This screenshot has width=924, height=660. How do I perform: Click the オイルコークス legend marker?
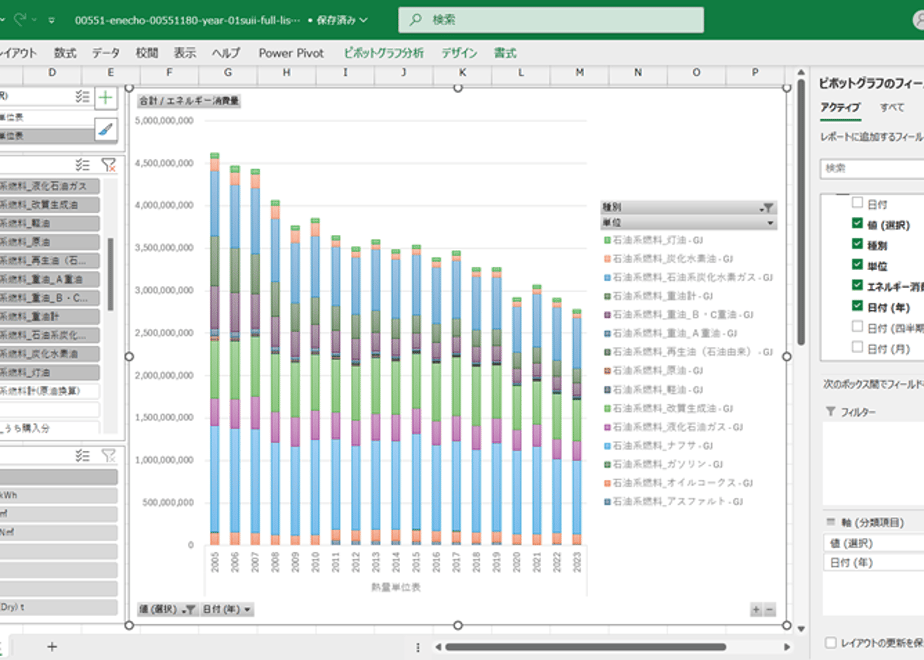[x=607, y=483]
